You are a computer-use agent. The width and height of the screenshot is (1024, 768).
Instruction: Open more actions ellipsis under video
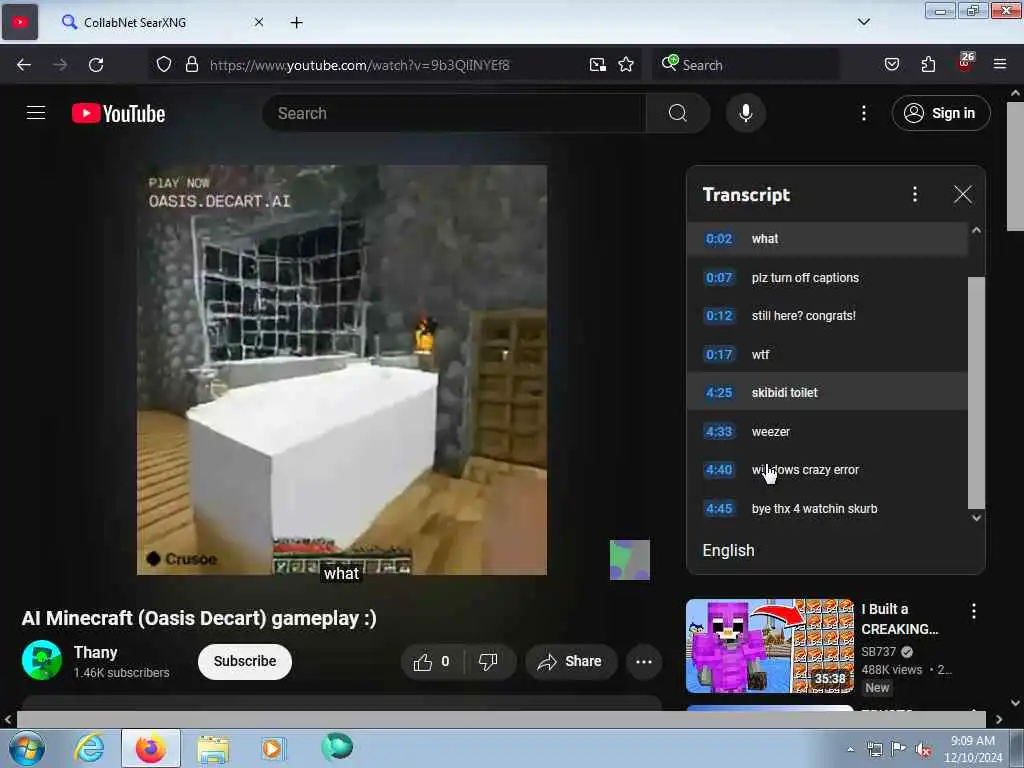coord(644,662)
